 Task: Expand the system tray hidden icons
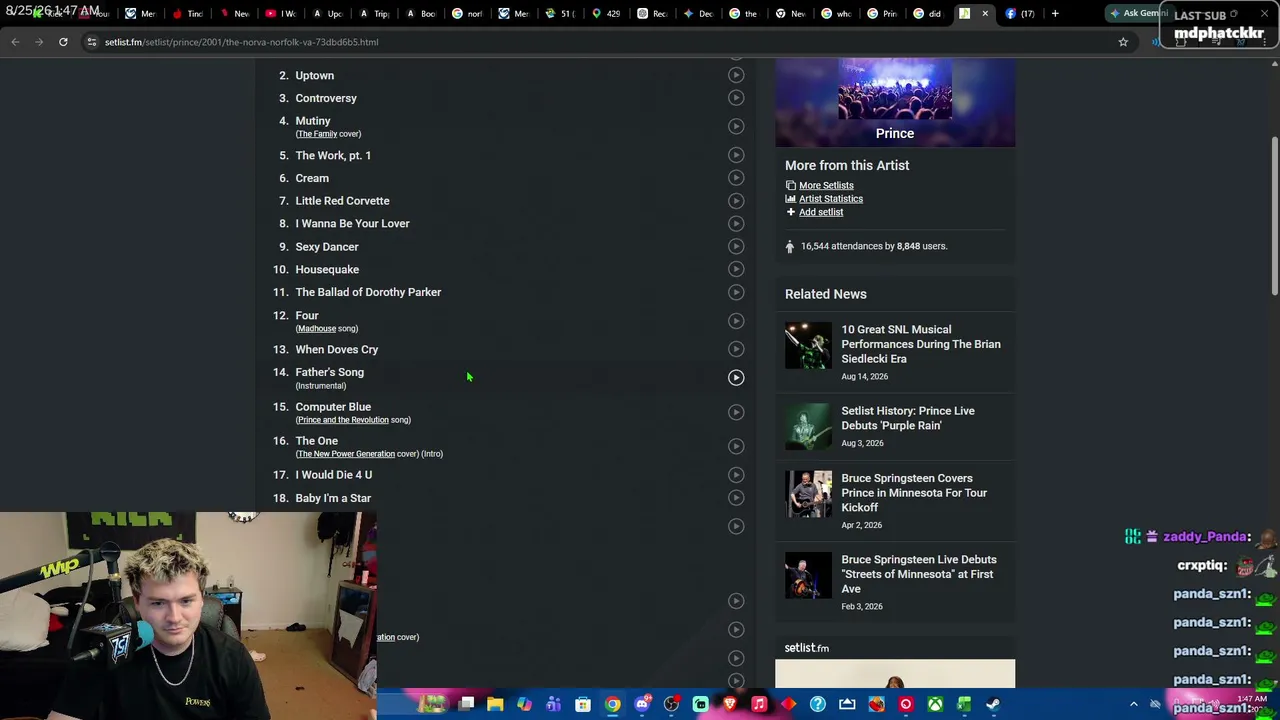[x=1134, y=704]
